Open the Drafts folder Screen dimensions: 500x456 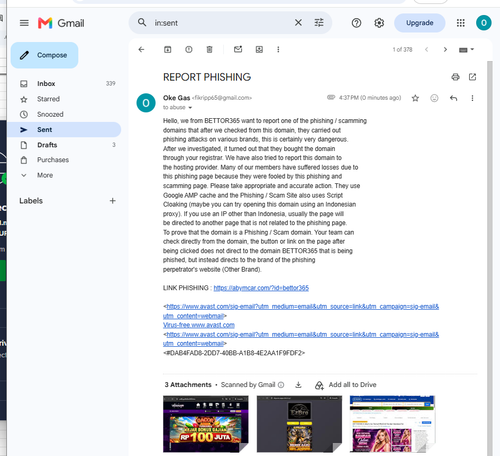pos(64,145)
